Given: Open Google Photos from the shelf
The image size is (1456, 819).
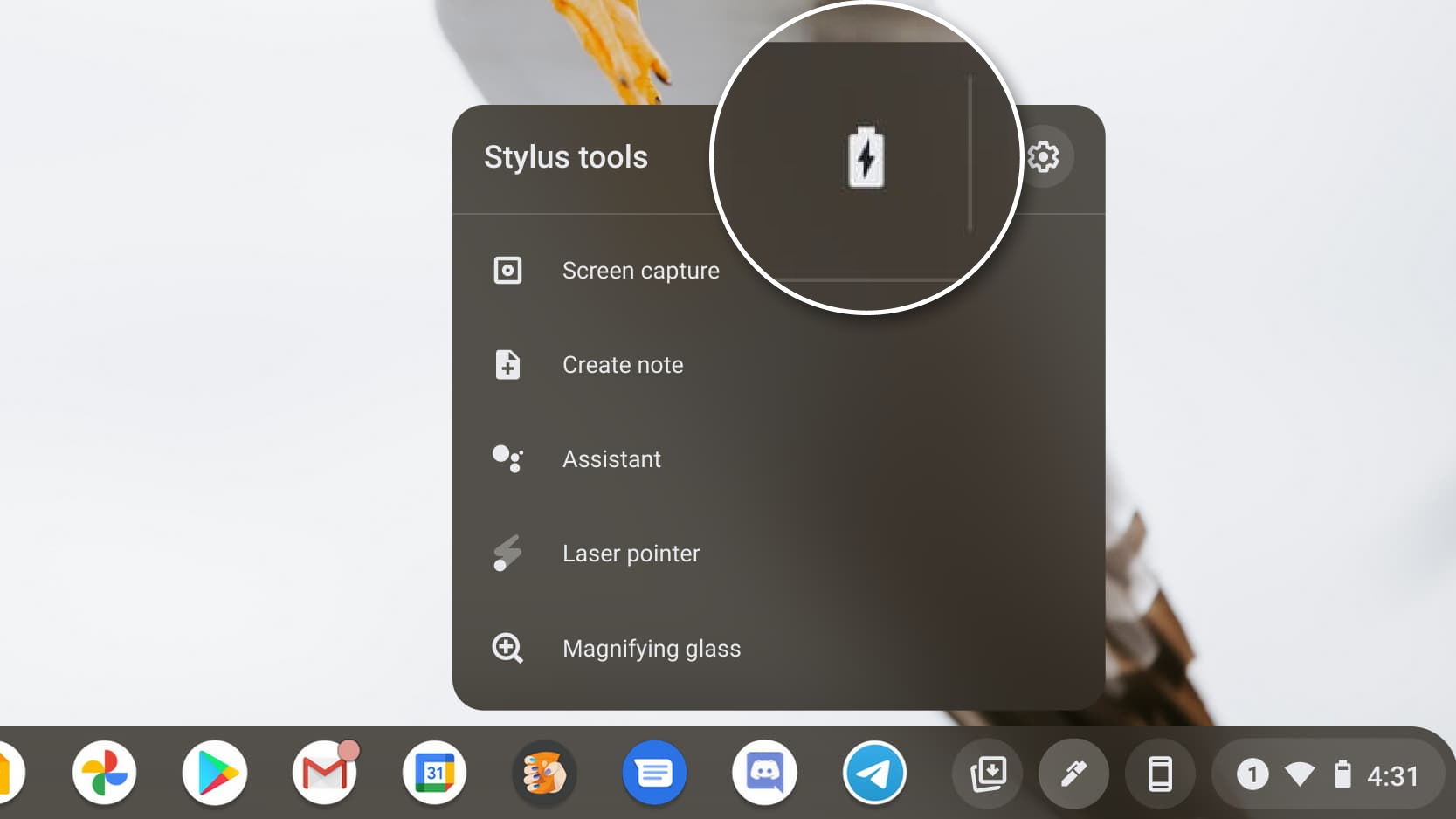Looking at the screenshot, I should [x=104, y=774].
